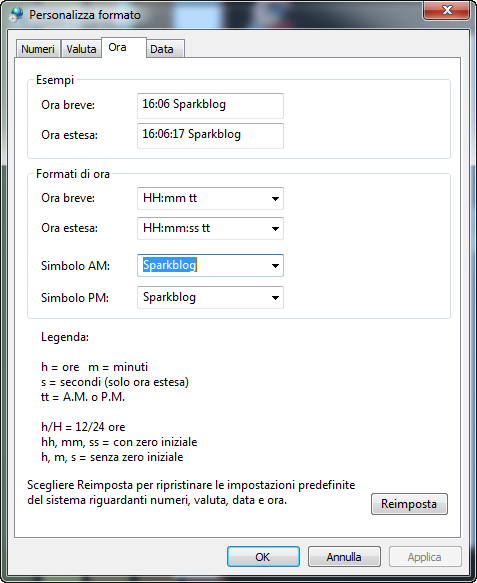The width and height of the screenshot is (477, 583).
Task: Click the Ora breve example box
Action: click(210, 106)
